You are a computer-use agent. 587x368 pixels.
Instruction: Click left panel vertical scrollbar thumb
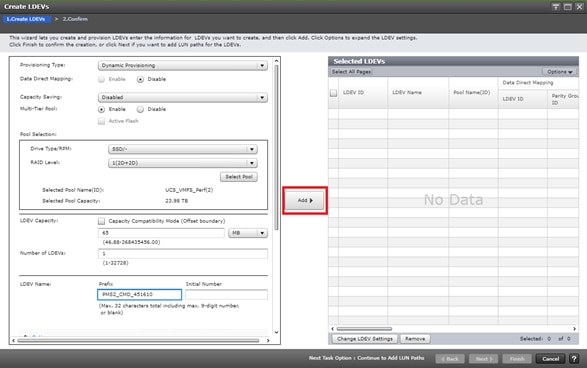click(x=276, y=148)
